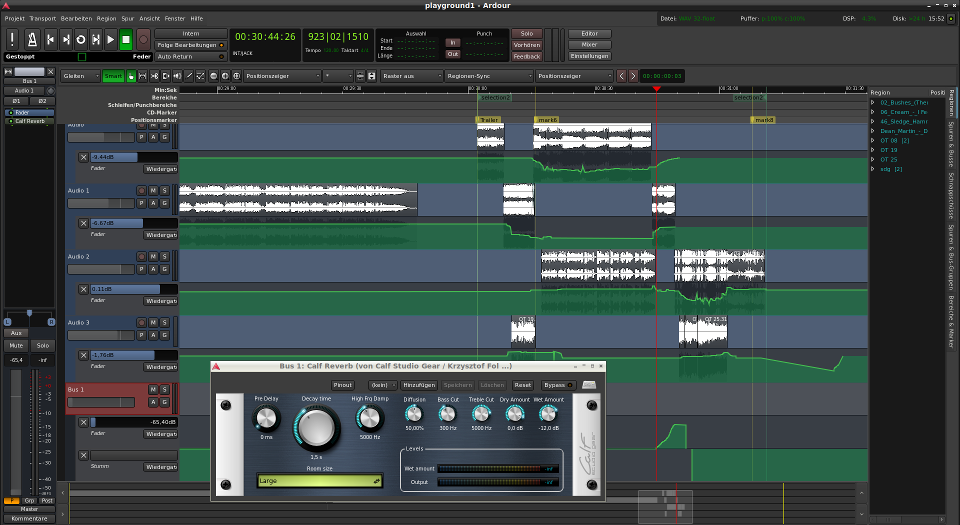Viewport: 960px width, 525px height.
Task: Toggle Auto Return option
Action: tap(190, 56)
